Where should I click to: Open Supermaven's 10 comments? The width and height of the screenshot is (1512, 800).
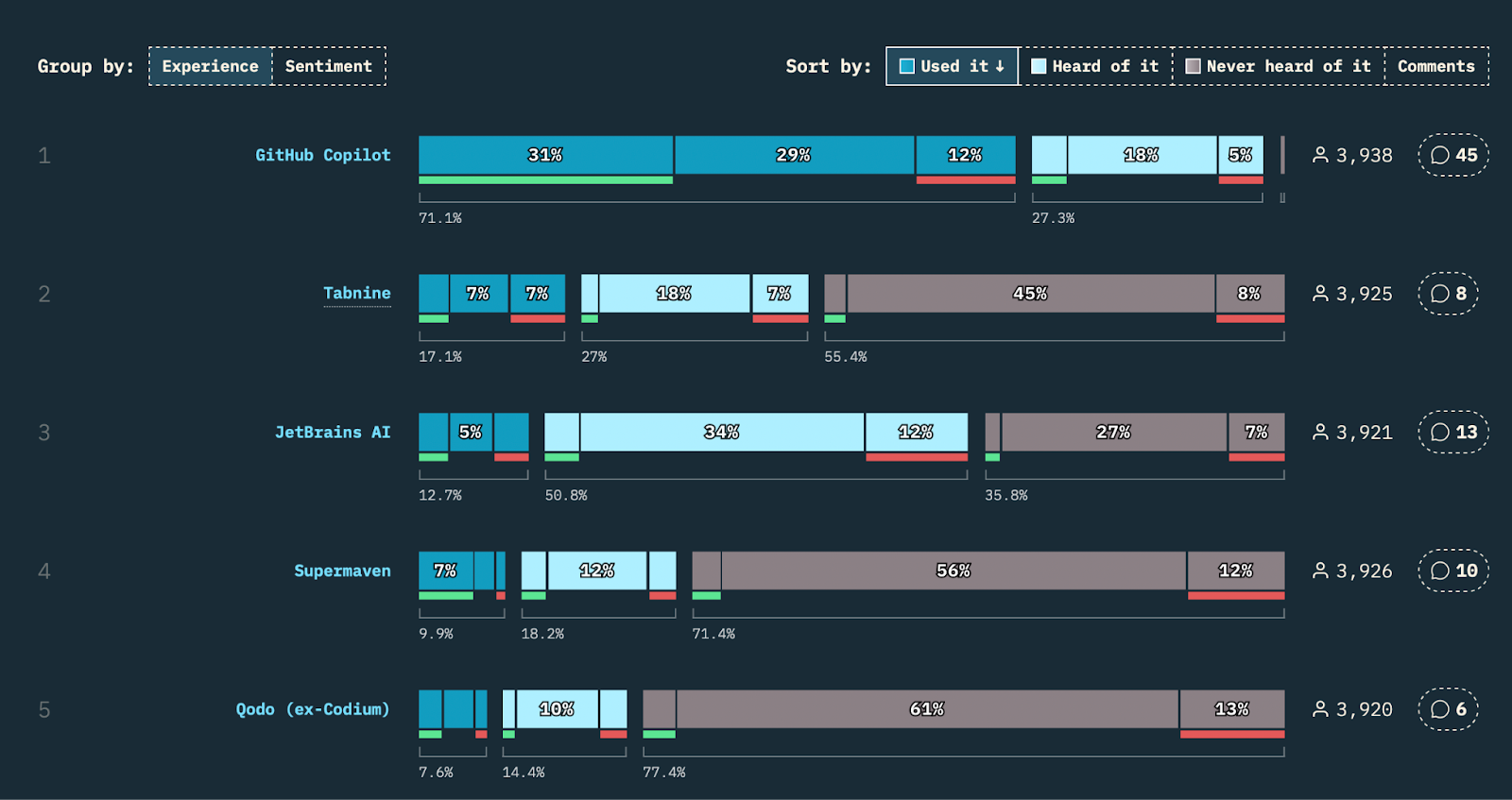pos(1453,570)
